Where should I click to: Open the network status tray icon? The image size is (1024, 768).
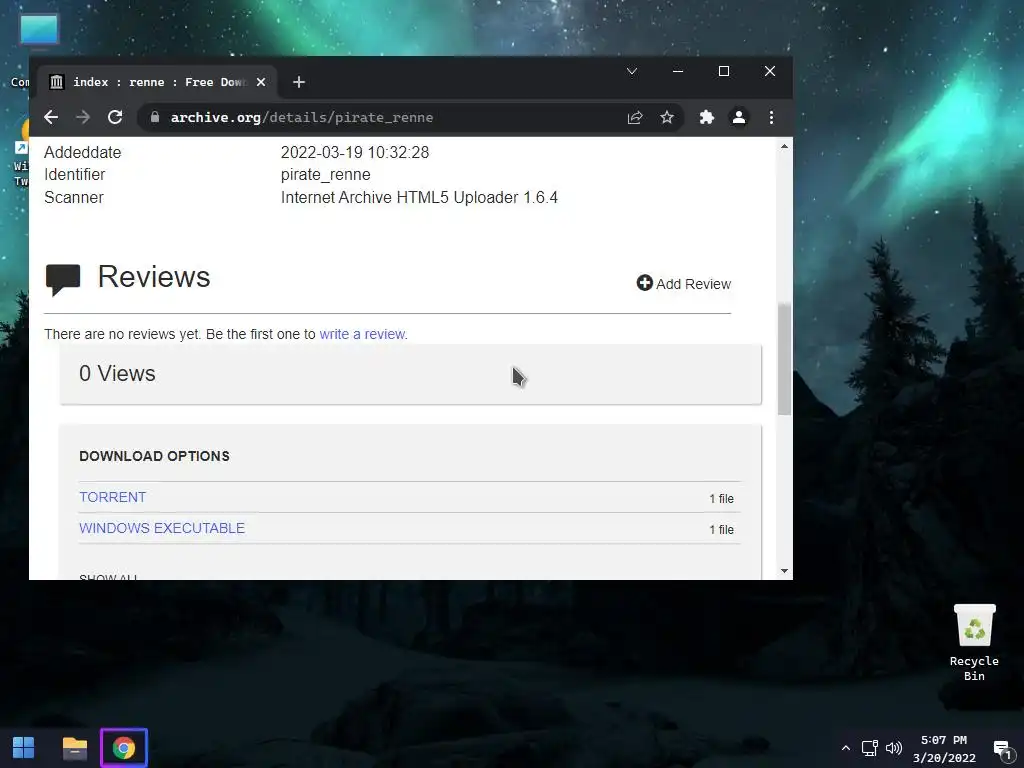869,748
